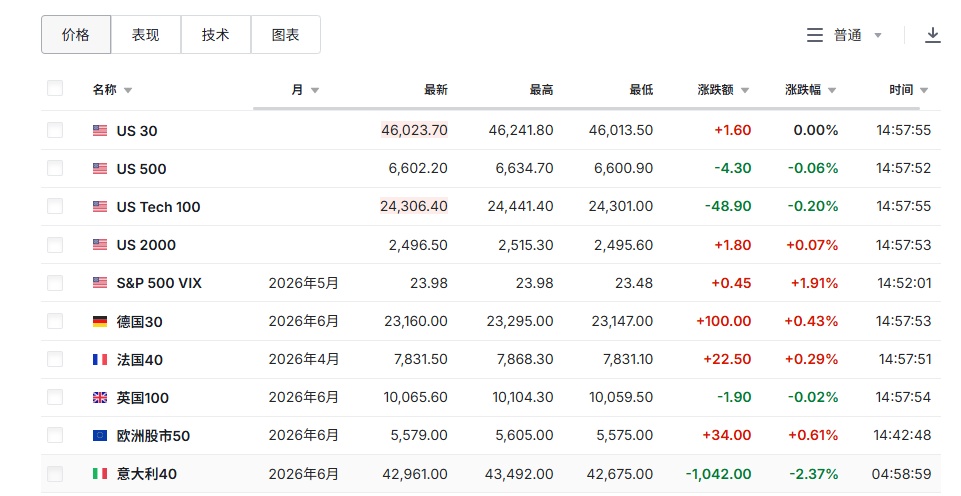Image resolution: width=961 pixels, height=496 pixels.
Task: Click the German flag icon beside 德国30
Action: point(100,322)
